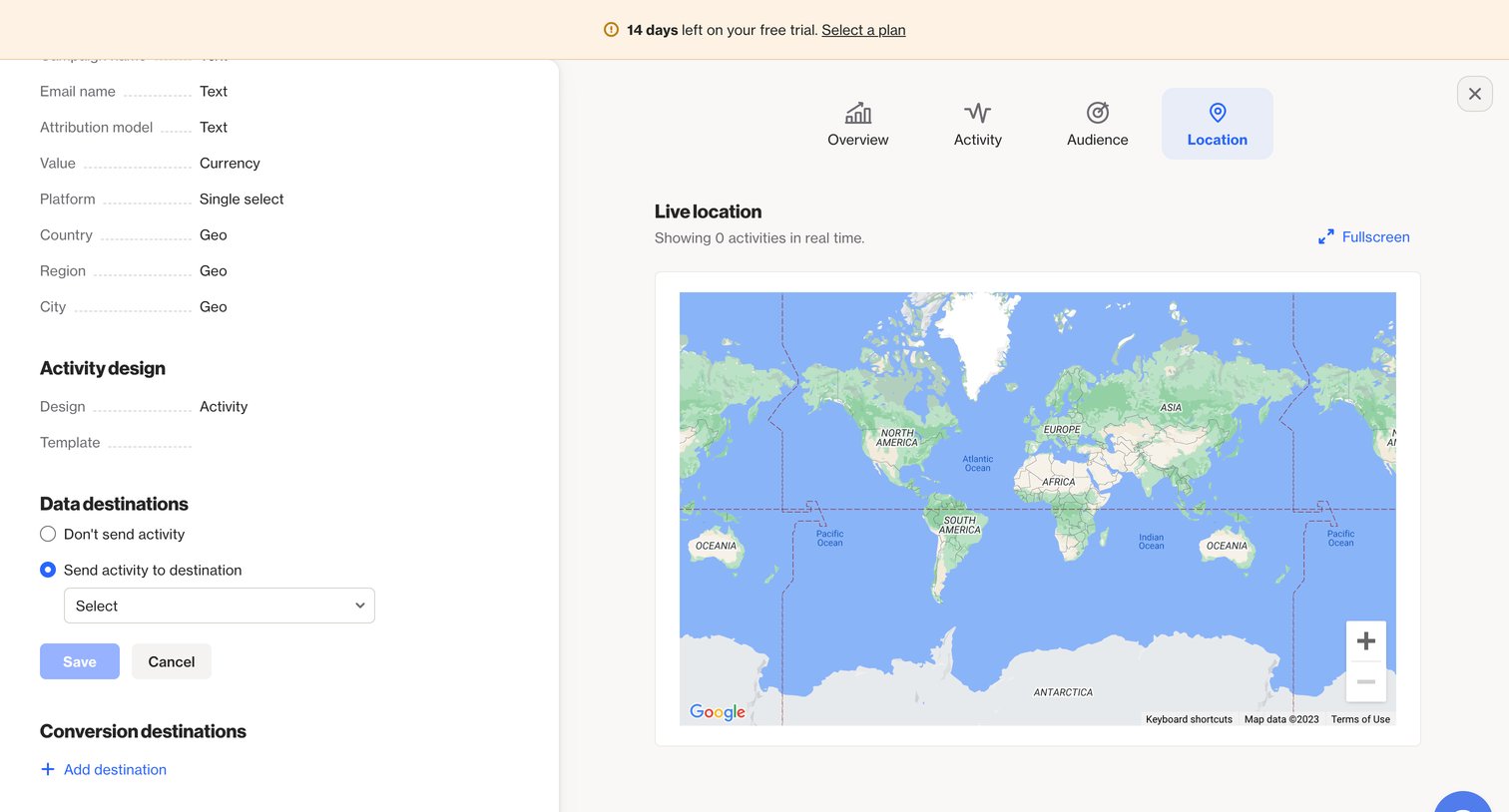Switch to the Activity tab
The width and height of the screenshot is (1509, 812).
click(978, 124)
